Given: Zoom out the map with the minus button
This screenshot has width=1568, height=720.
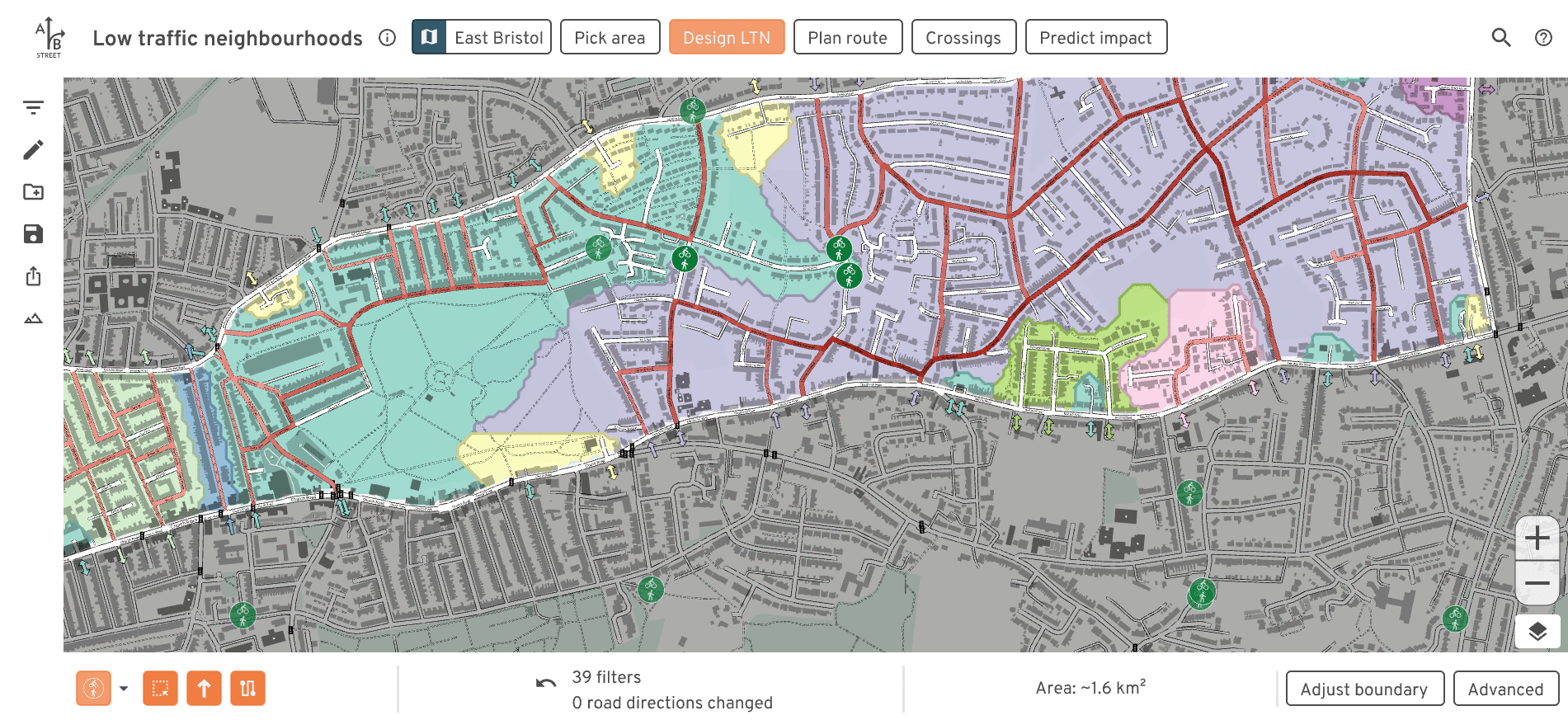Looking at the screenshot, I should [x=1537, y=583].
